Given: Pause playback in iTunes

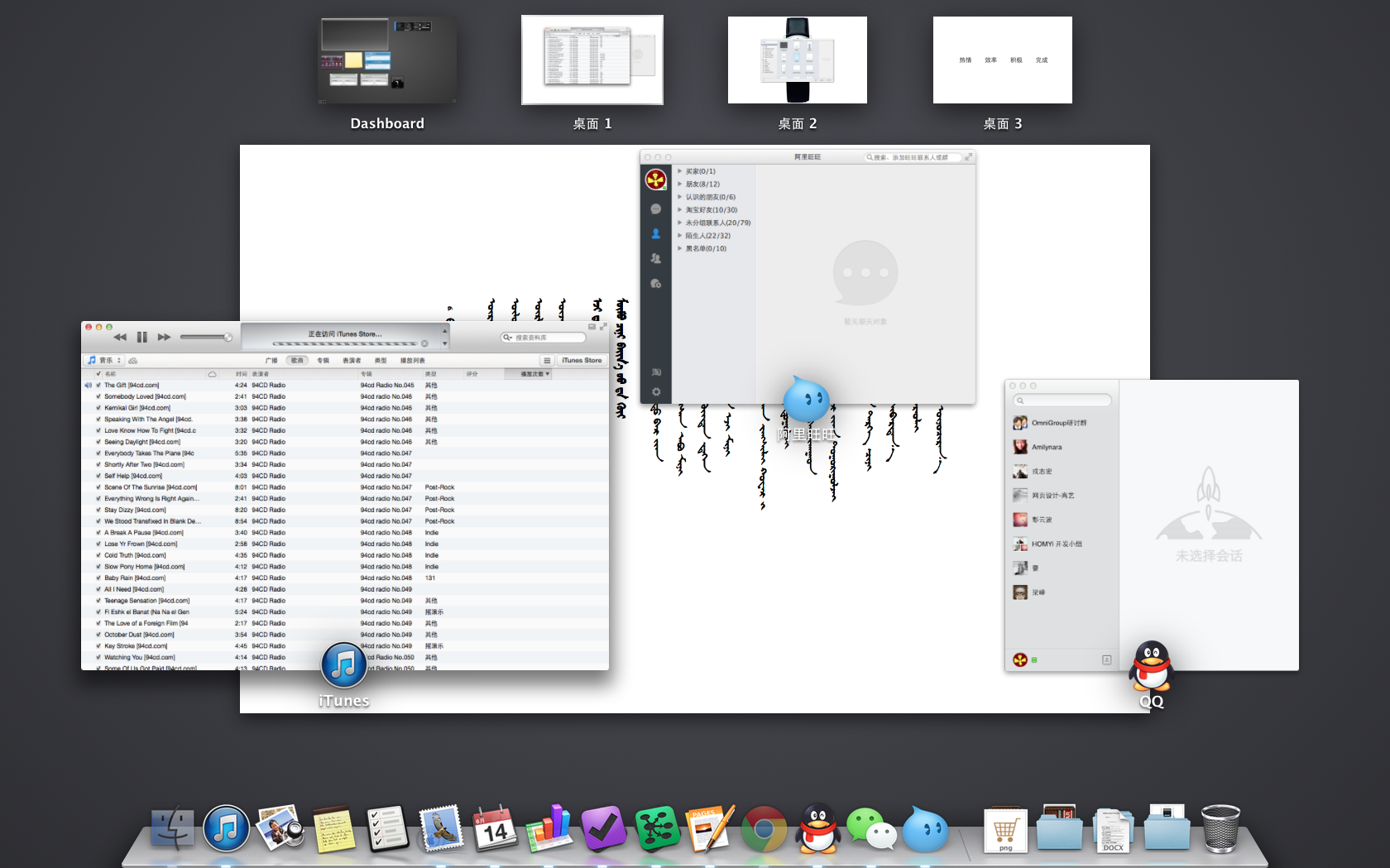Looking at the screenshot, I should click(141, 337).
